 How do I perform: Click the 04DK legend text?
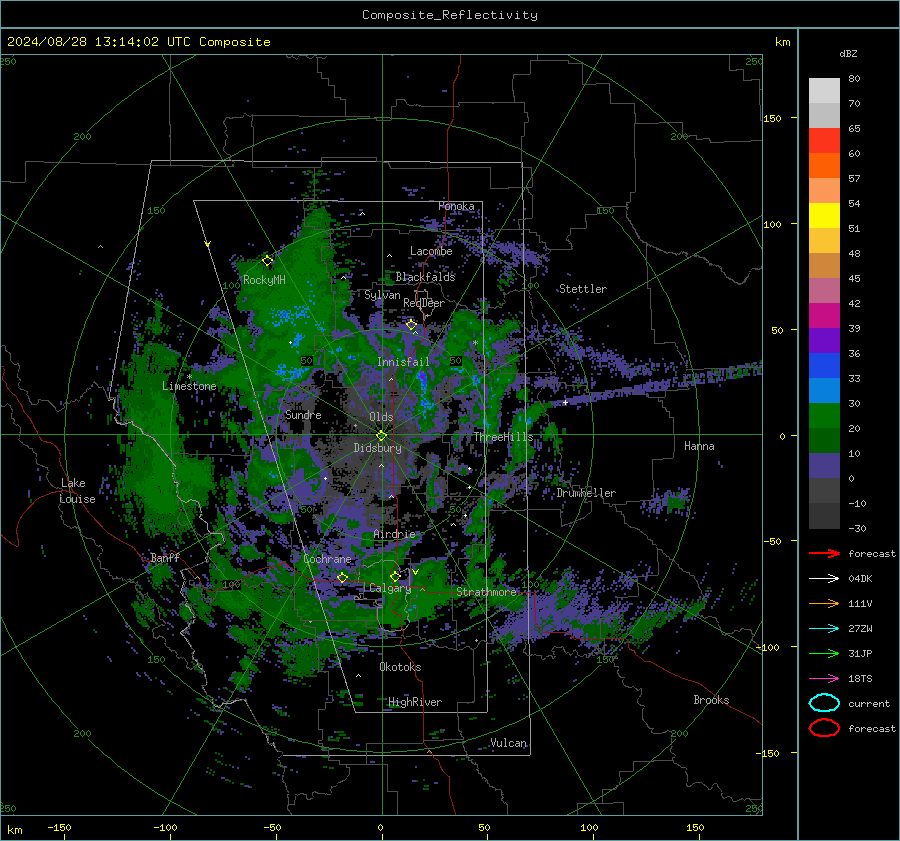pos(860,579)
